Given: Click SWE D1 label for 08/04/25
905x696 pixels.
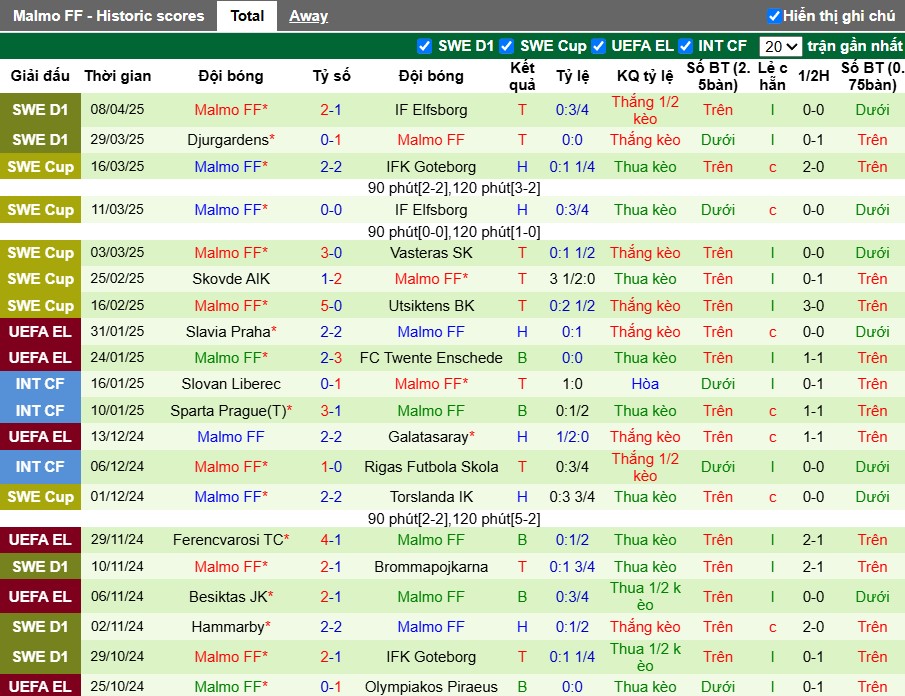Looking at the screenshot, I should (40, 110).
